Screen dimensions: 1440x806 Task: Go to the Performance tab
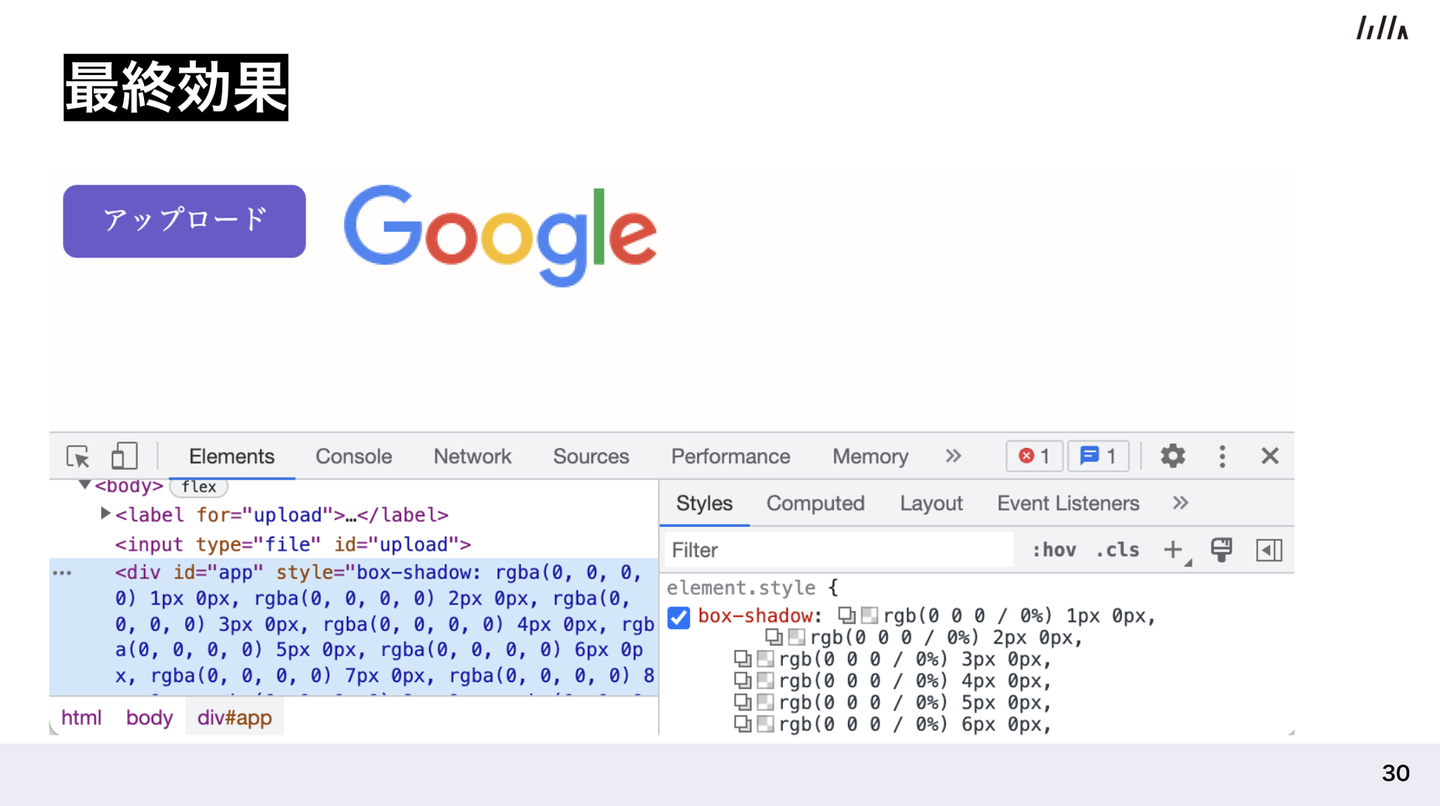(x=731, y=456)
